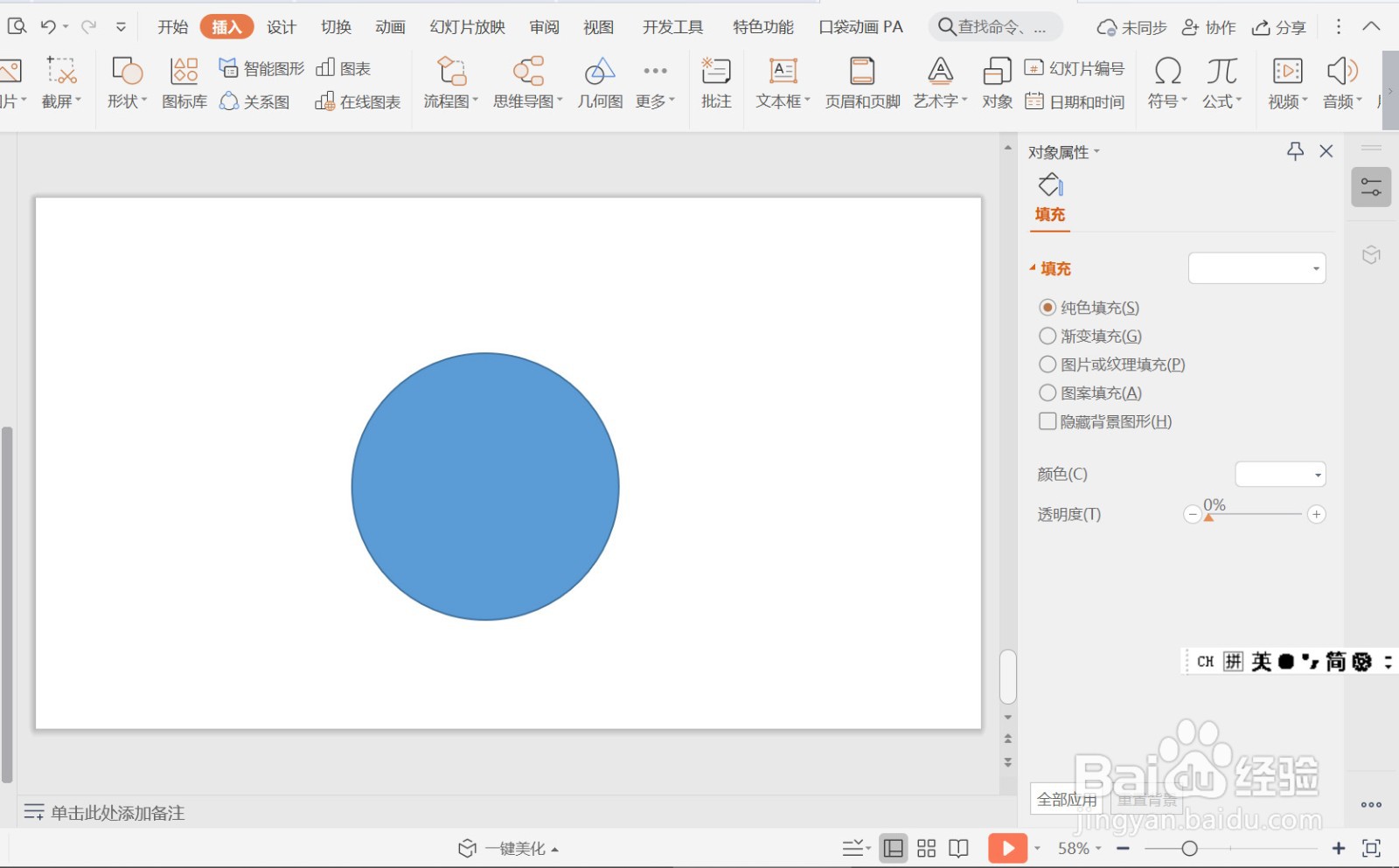1399x868 pixels.
Task: Pin the 对象属性 panel
Action: point(1295,151)
